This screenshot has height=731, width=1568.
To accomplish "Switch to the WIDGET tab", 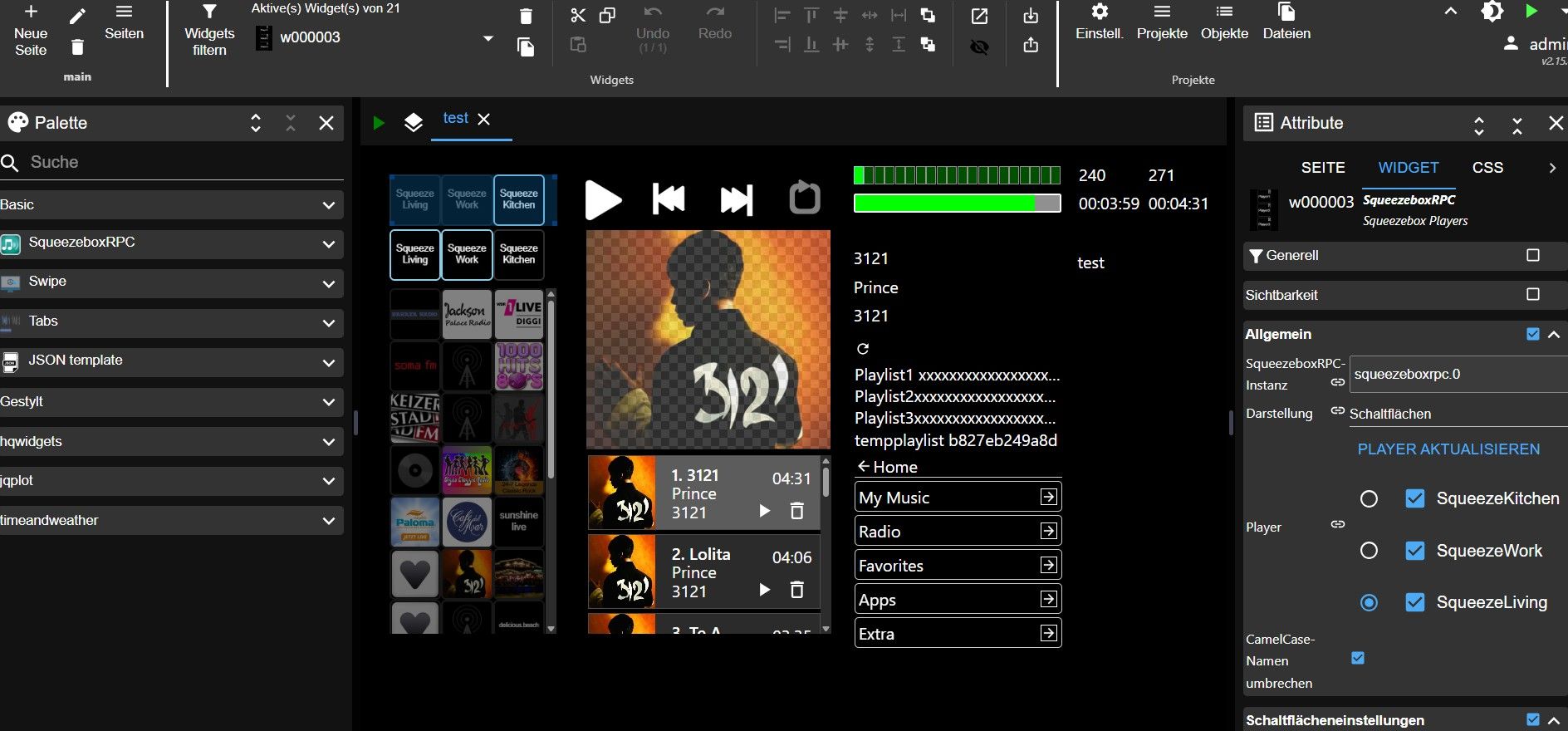I will point(1409,168).
